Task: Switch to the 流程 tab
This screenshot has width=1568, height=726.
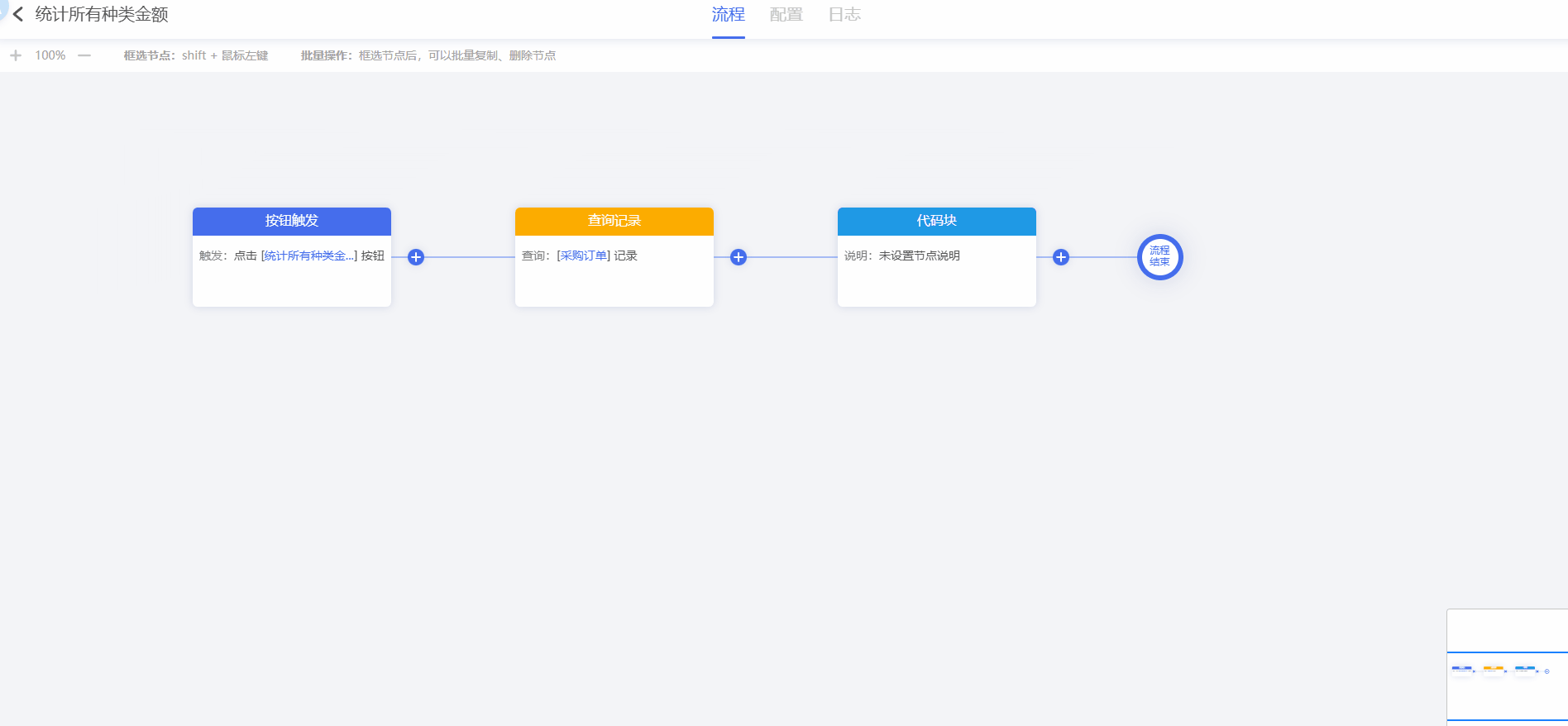Action: [728, 15]
